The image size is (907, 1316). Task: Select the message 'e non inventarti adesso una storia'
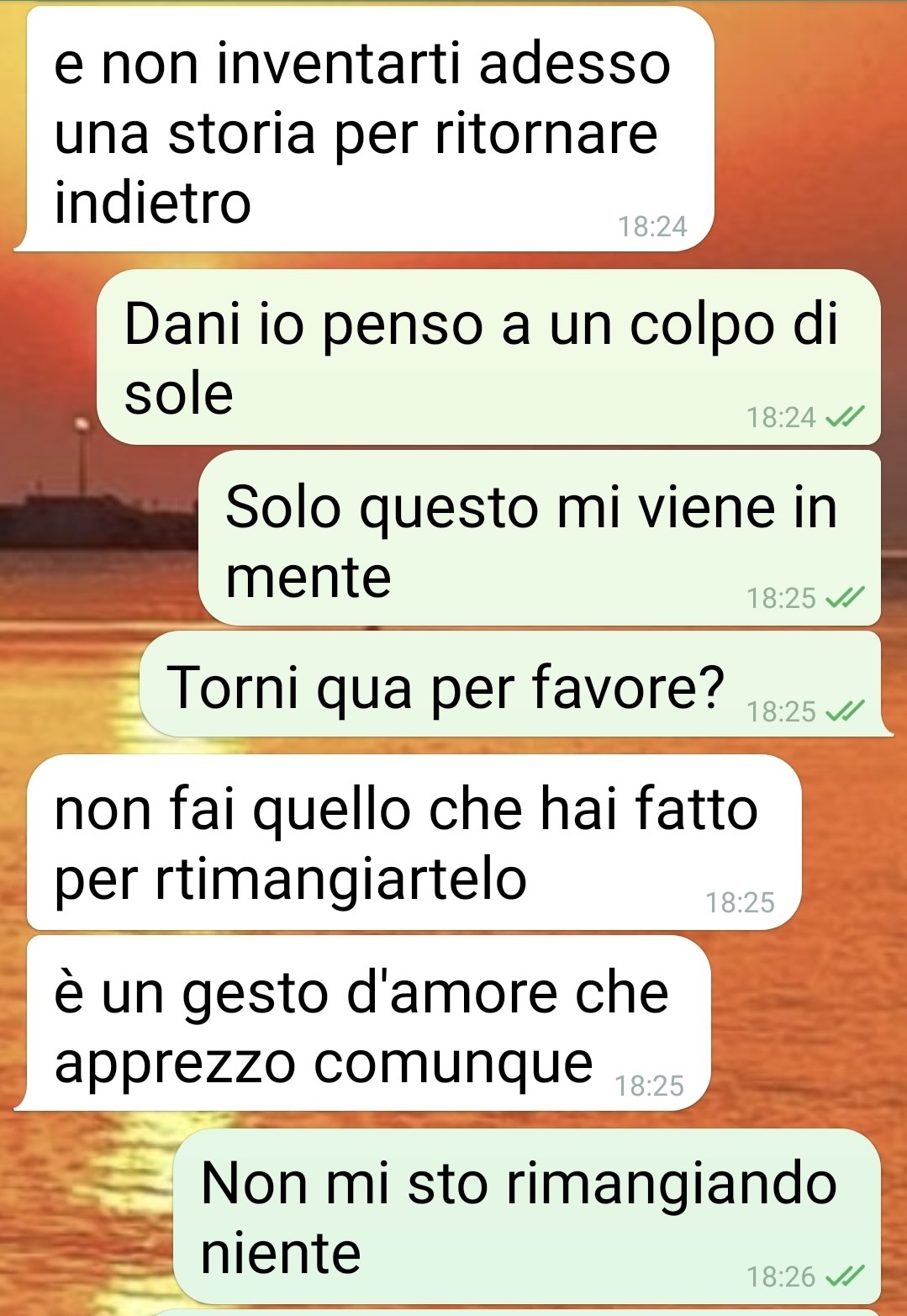364,129
